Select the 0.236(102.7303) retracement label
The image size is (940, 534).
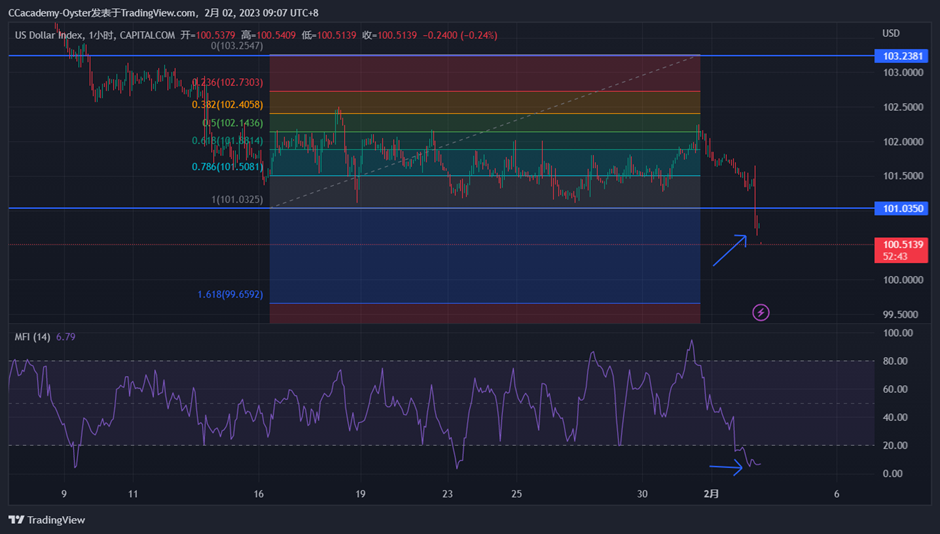(x=227, y=82)
